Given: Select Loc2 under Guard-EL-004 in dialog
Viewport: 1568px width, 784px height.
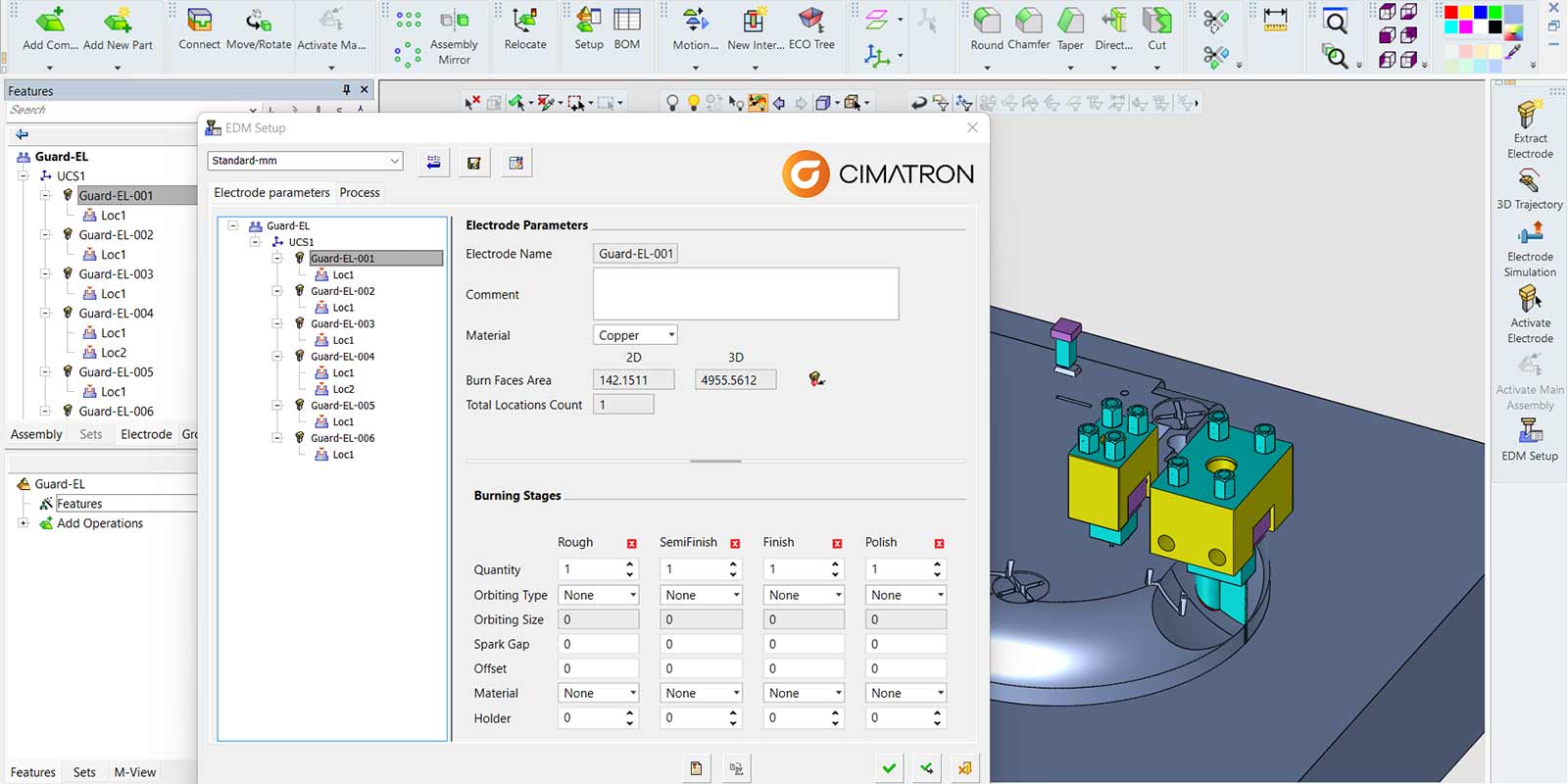Looking at the screenshot, I should click(343, 389).
